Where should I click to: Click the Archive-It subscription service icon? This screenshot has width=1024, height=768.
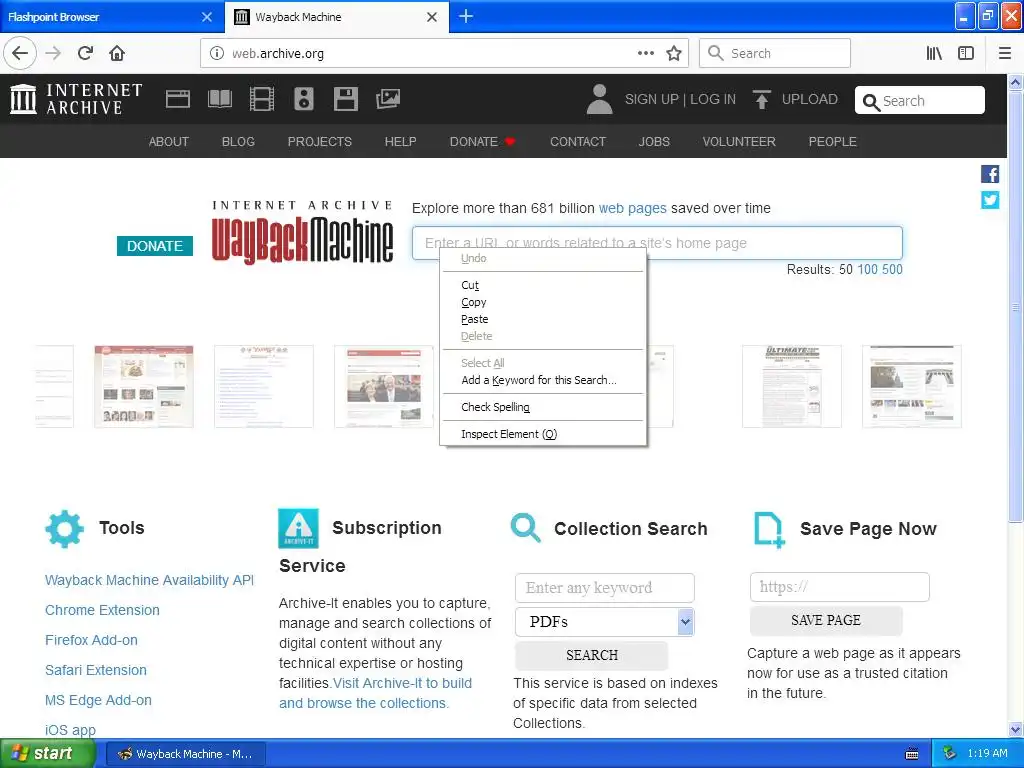pyautogui.click(x=298, y=528)
